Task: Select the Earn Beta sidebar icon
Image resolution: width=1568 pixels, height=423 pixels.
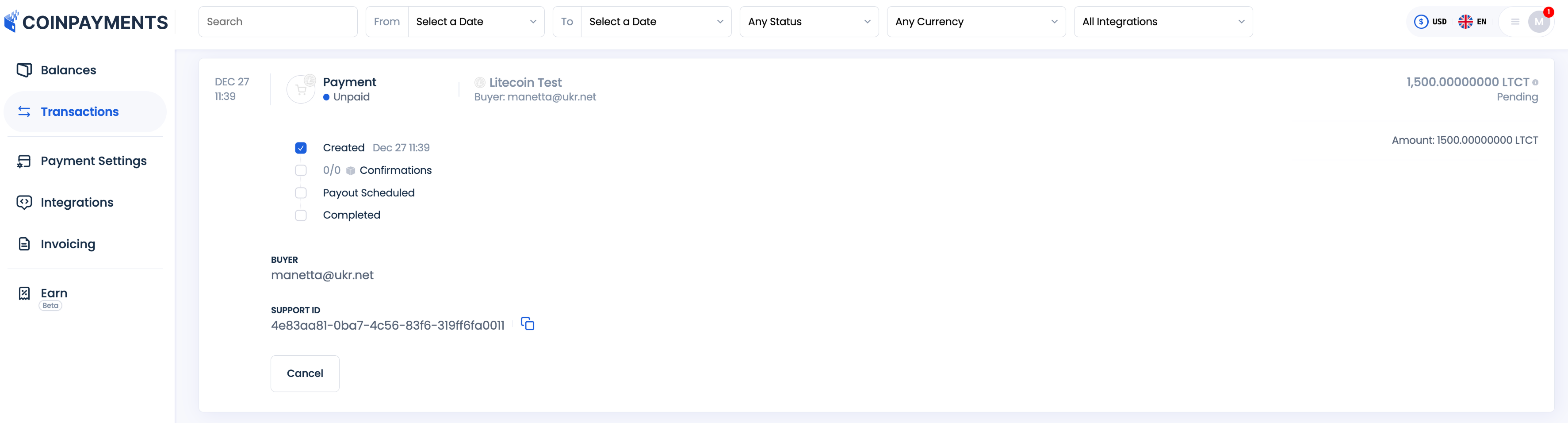Action: tap(24, 294)
